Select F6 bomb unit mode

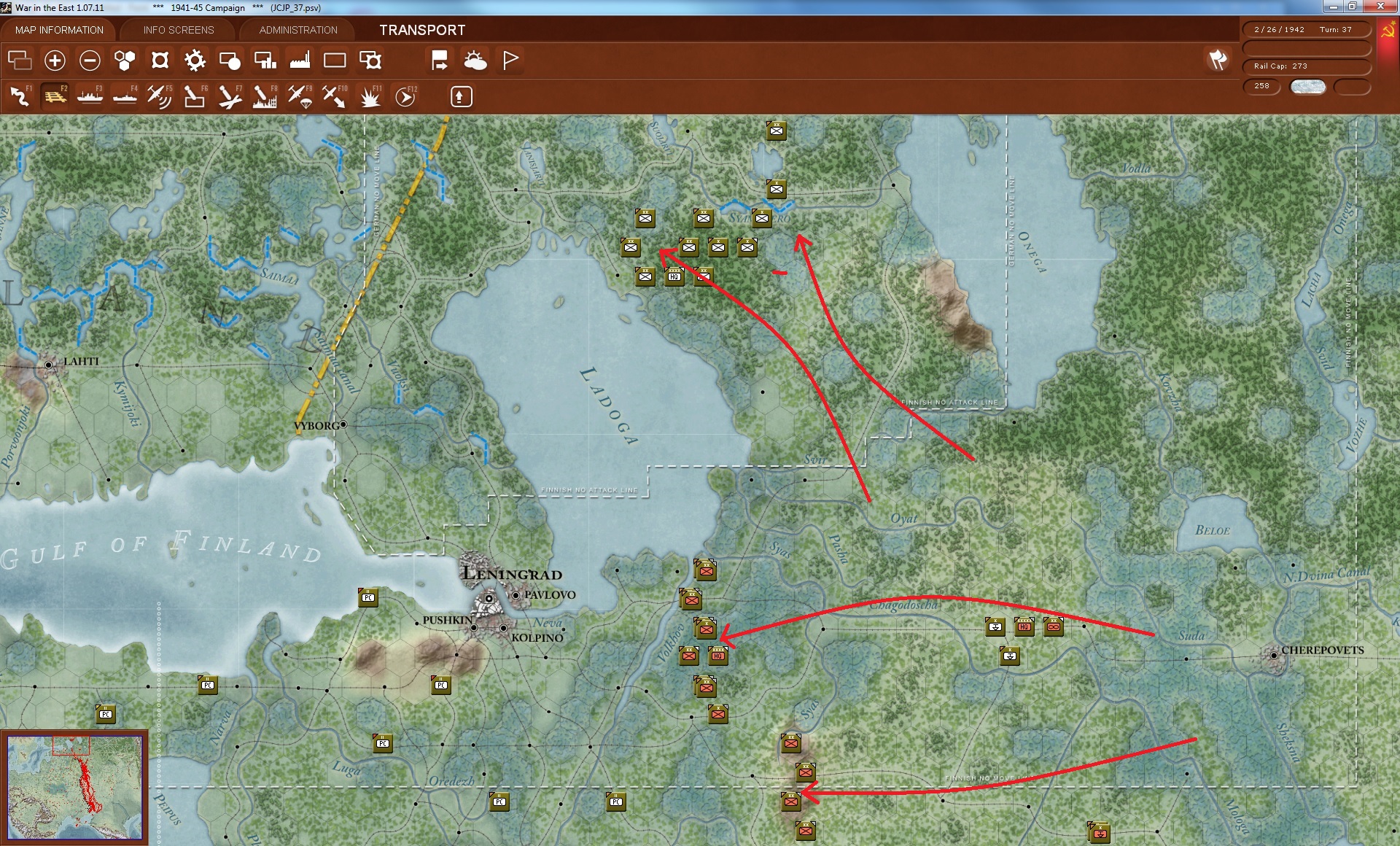click(195, 96)
